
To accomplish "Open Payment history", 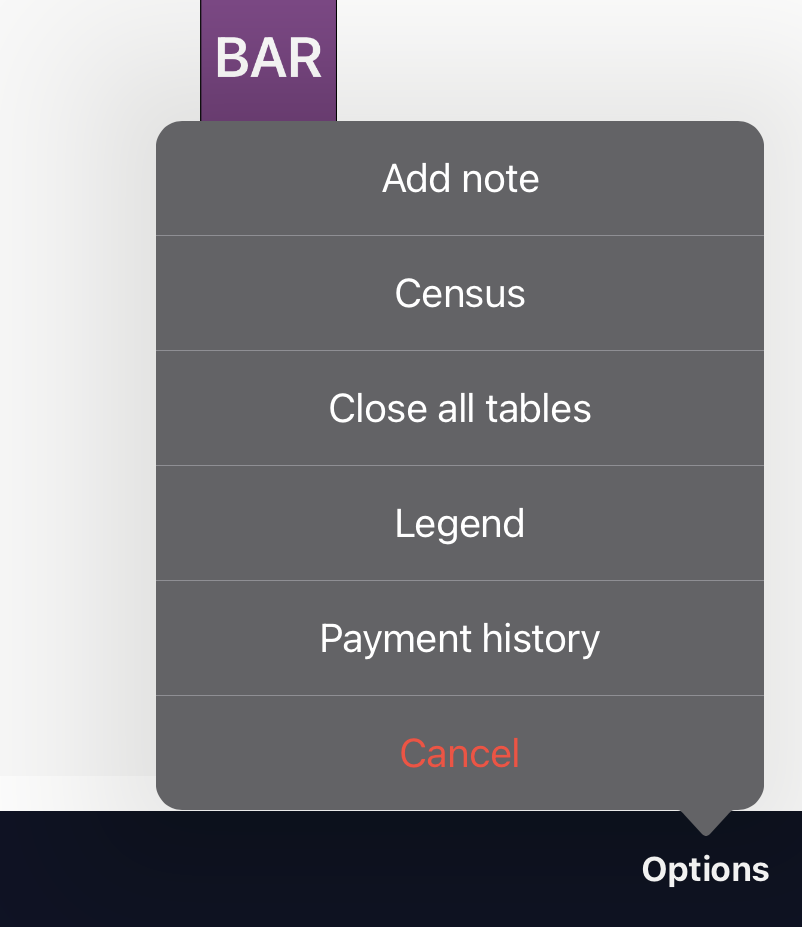I will [460, 638].
